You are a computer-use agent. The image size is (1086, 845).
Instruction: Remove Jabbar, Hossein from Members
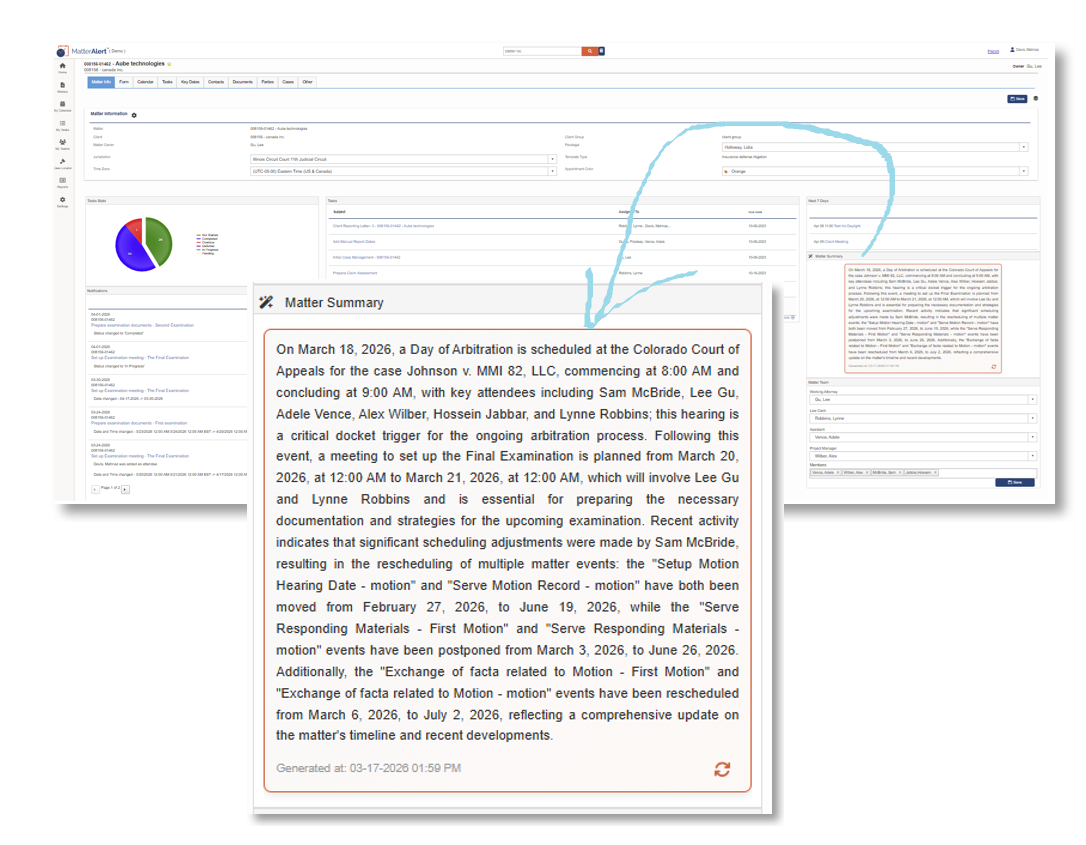(x=936, y=472)
